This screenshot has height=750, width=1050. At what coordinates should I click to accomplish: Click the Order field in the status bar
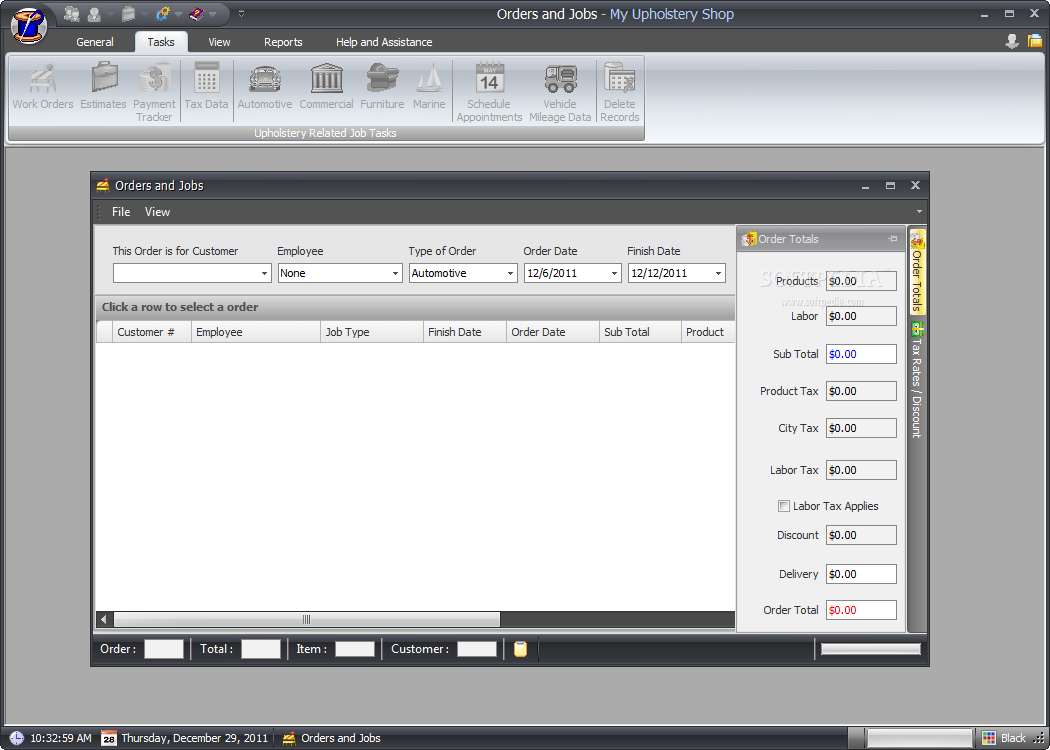point(164,649)
